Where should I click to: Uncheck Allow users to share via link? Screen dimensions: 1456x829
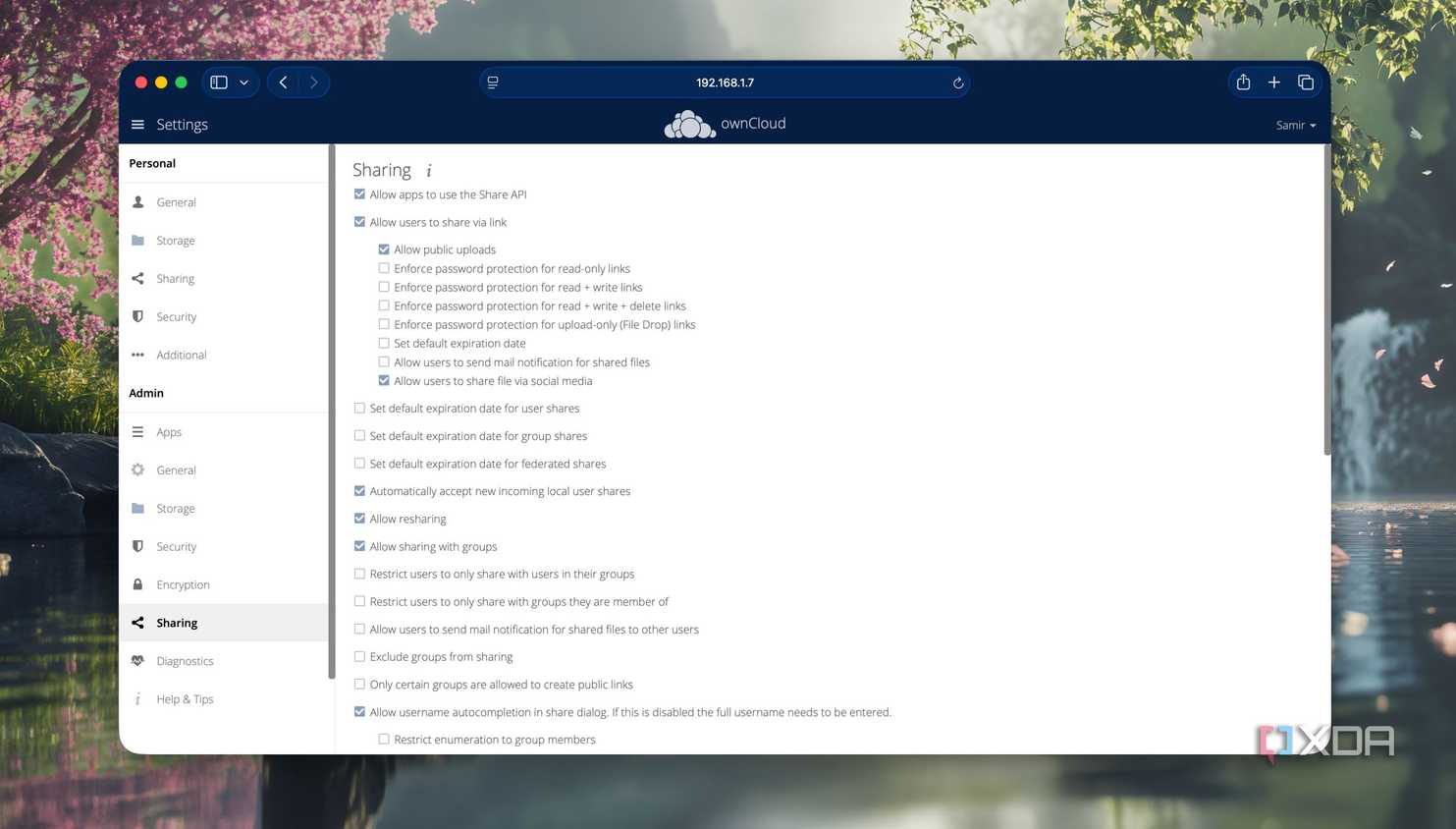click(359, 222)
